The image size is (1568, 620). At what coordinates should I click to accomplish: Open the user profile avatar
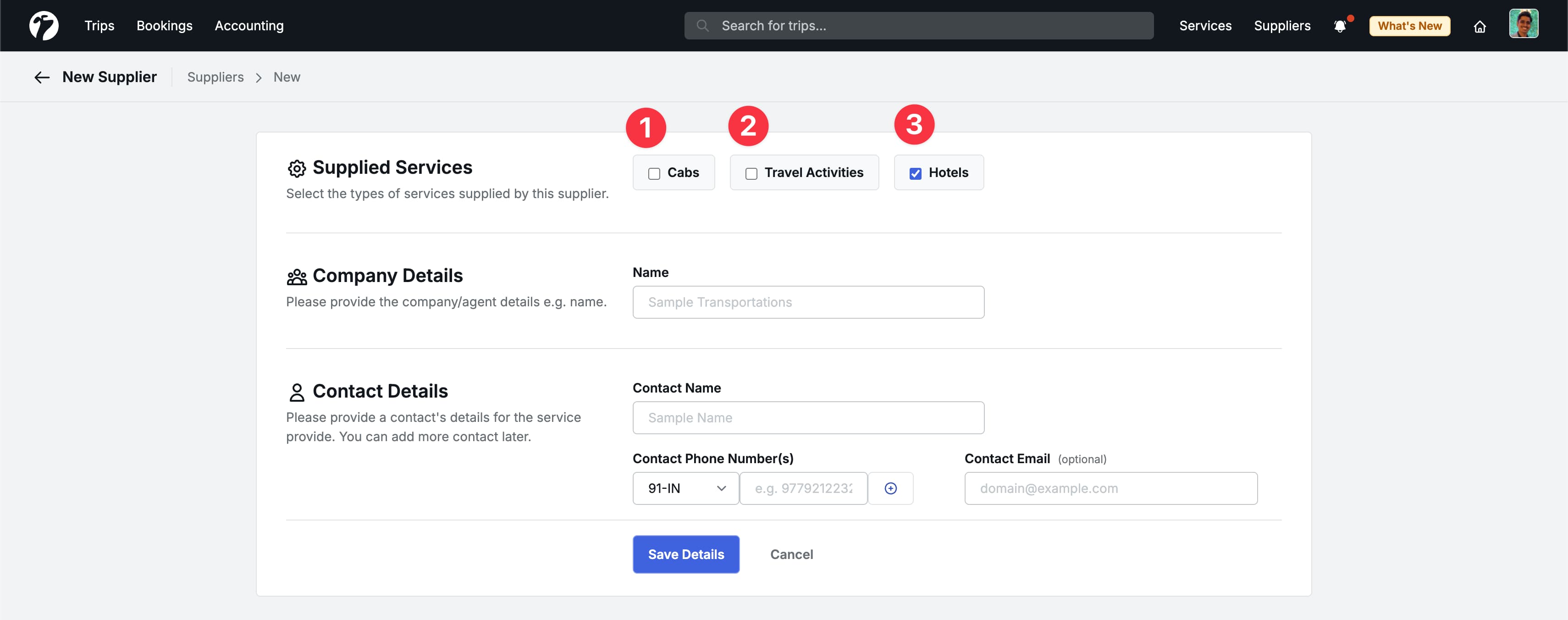(1523, 24)
